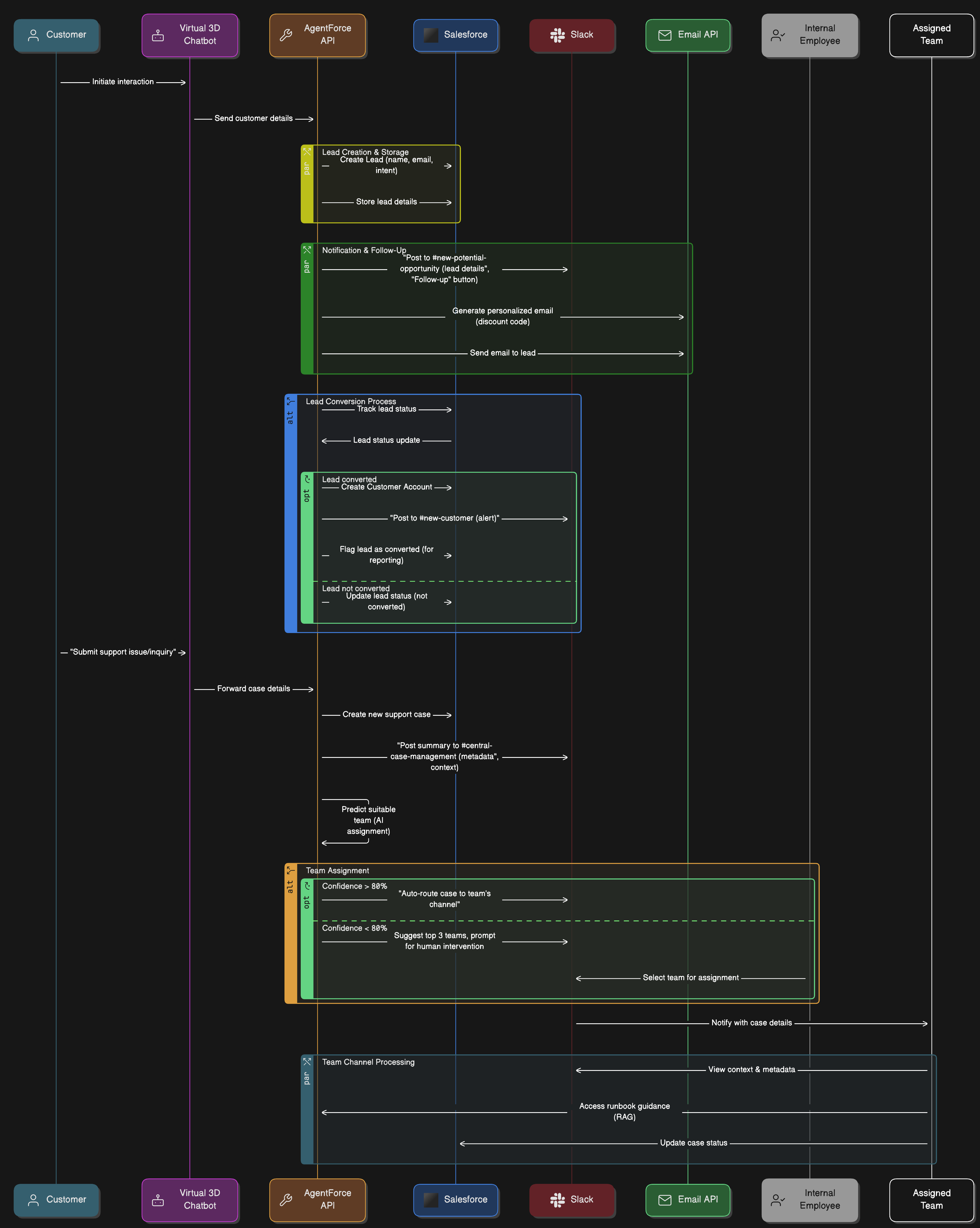Select the "Lead converted" condition label
980x1228 pixels.
[349, 480]
